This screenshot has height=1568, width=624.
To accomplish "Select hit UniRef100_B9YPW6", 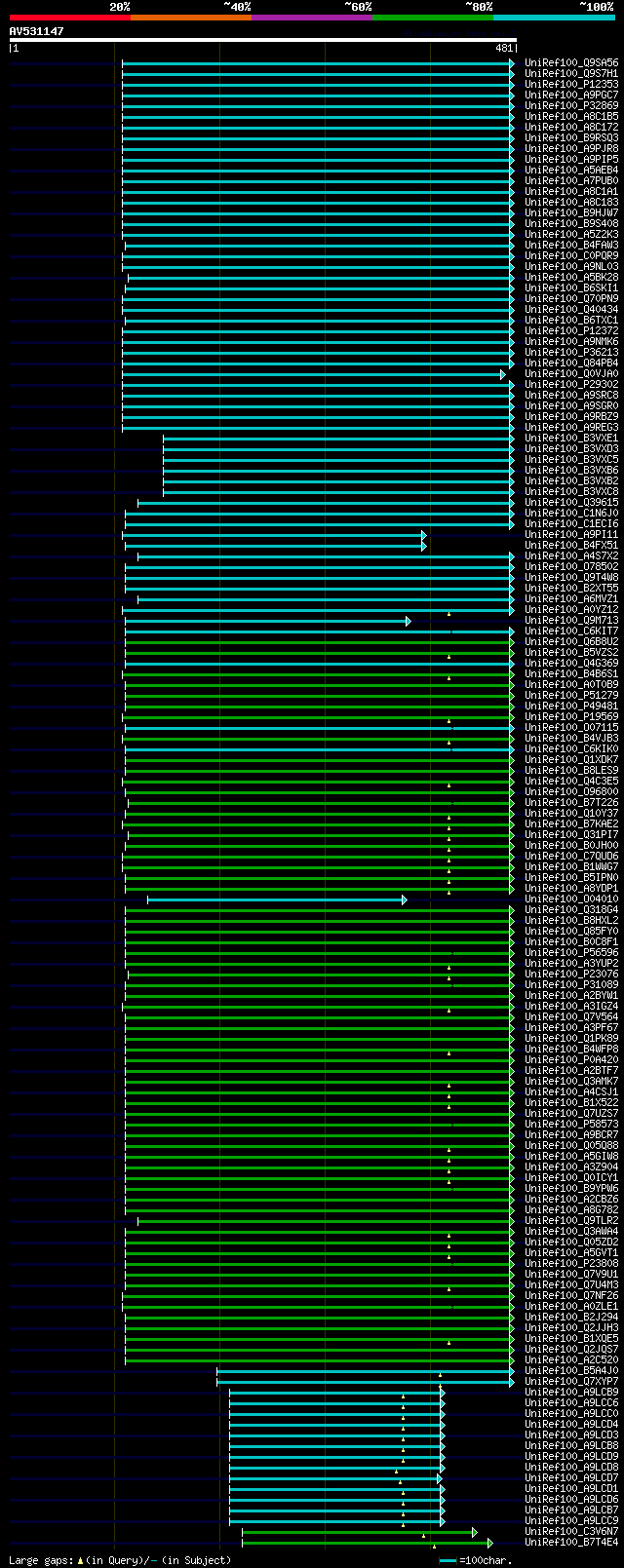I will click(x=571, y=1188).
